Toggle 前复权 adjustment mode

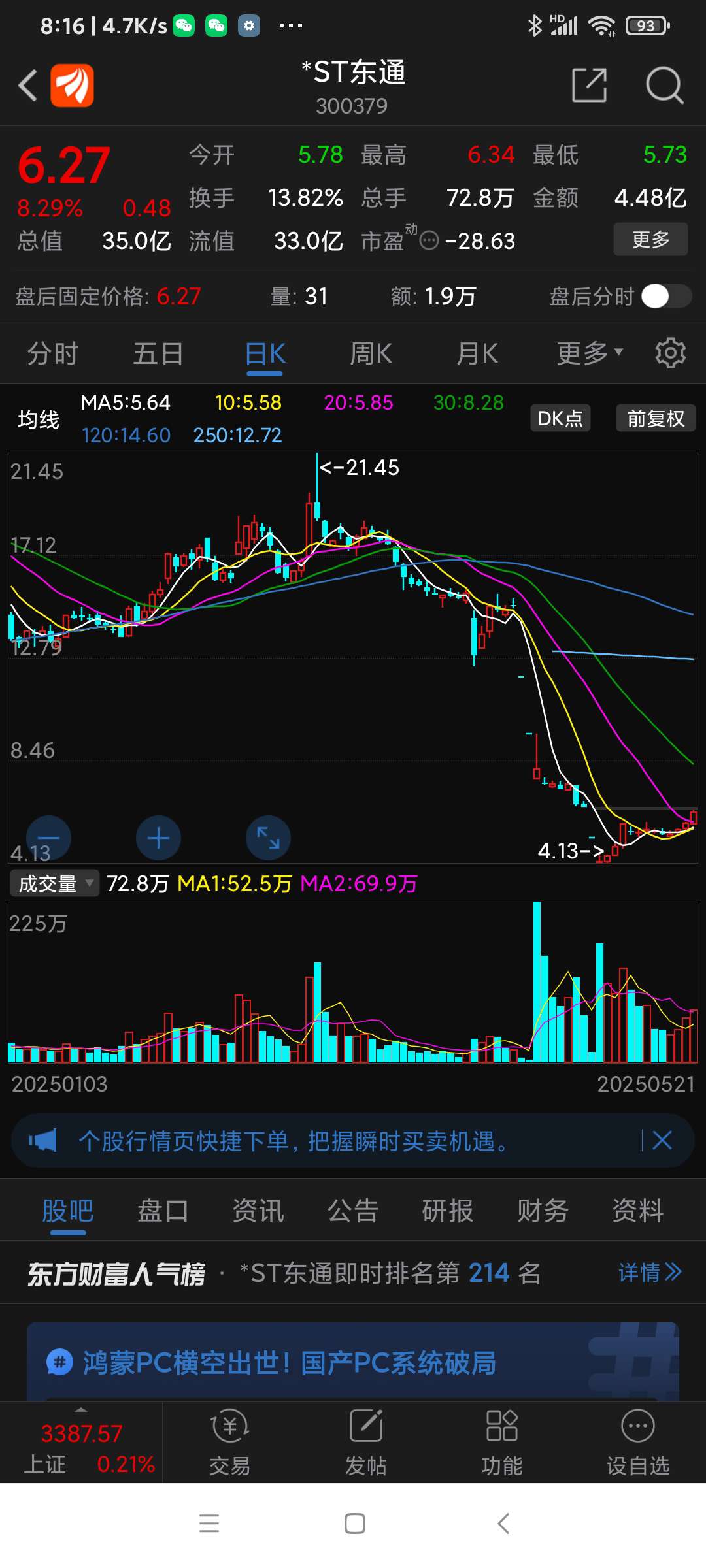tap(656, 418)
